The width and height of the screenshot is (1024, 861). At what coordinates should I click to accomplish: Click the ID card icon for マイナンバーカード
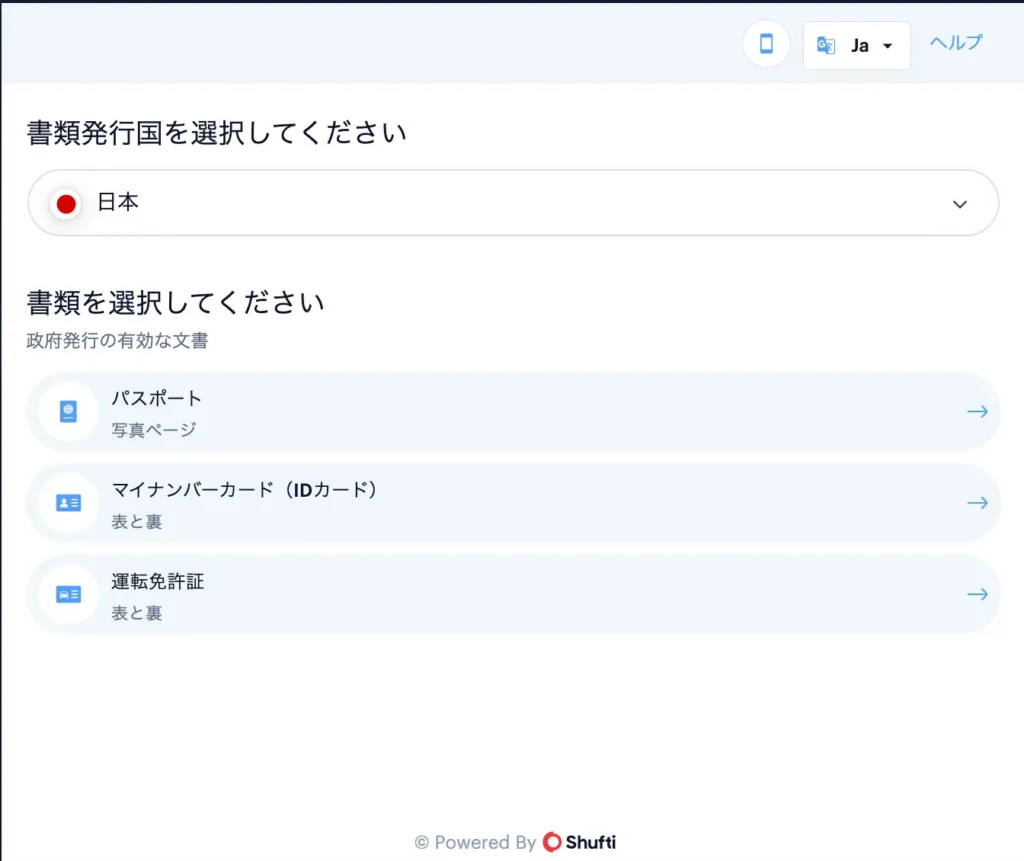pos(66,502)
